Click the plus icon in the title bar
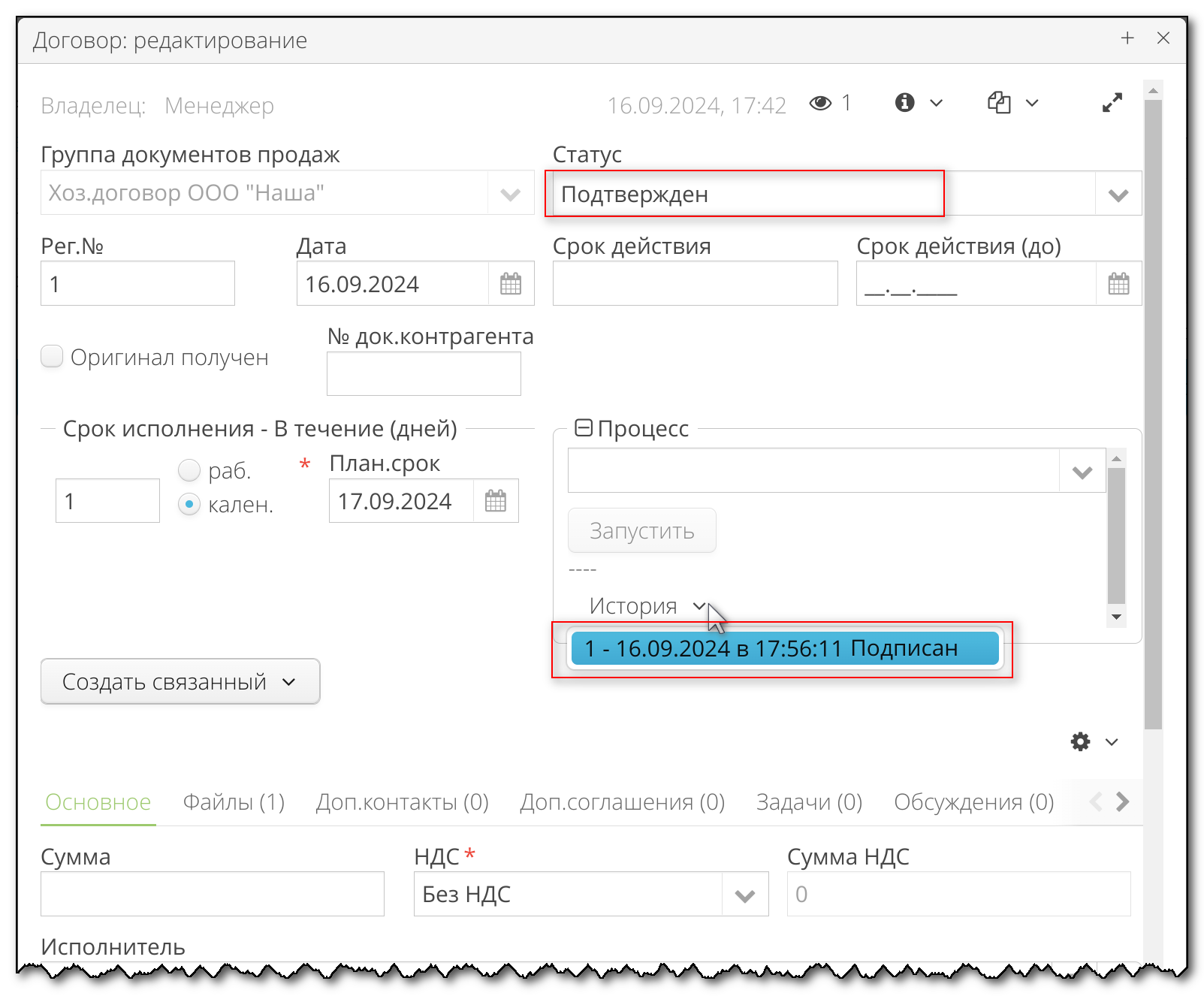The width and height of the screenshot is (1204, 999). tap(1127, 38)
